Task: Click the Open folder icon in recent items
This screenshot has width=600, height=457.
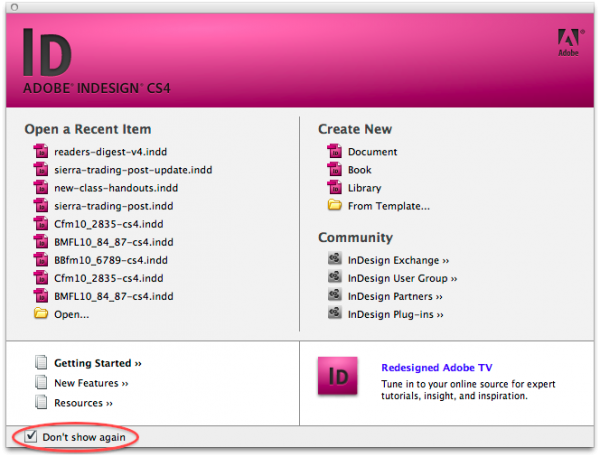Action: pyautogui.click(x=41, y=314)
